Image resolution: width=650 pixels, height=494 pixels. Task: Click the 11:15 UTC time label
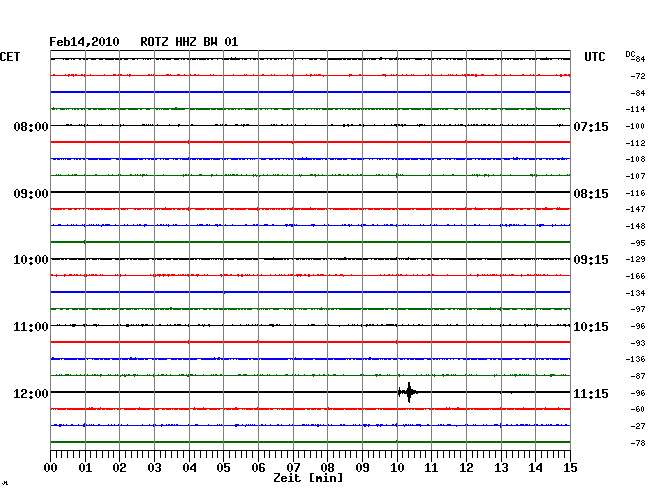tap(591, 393)
